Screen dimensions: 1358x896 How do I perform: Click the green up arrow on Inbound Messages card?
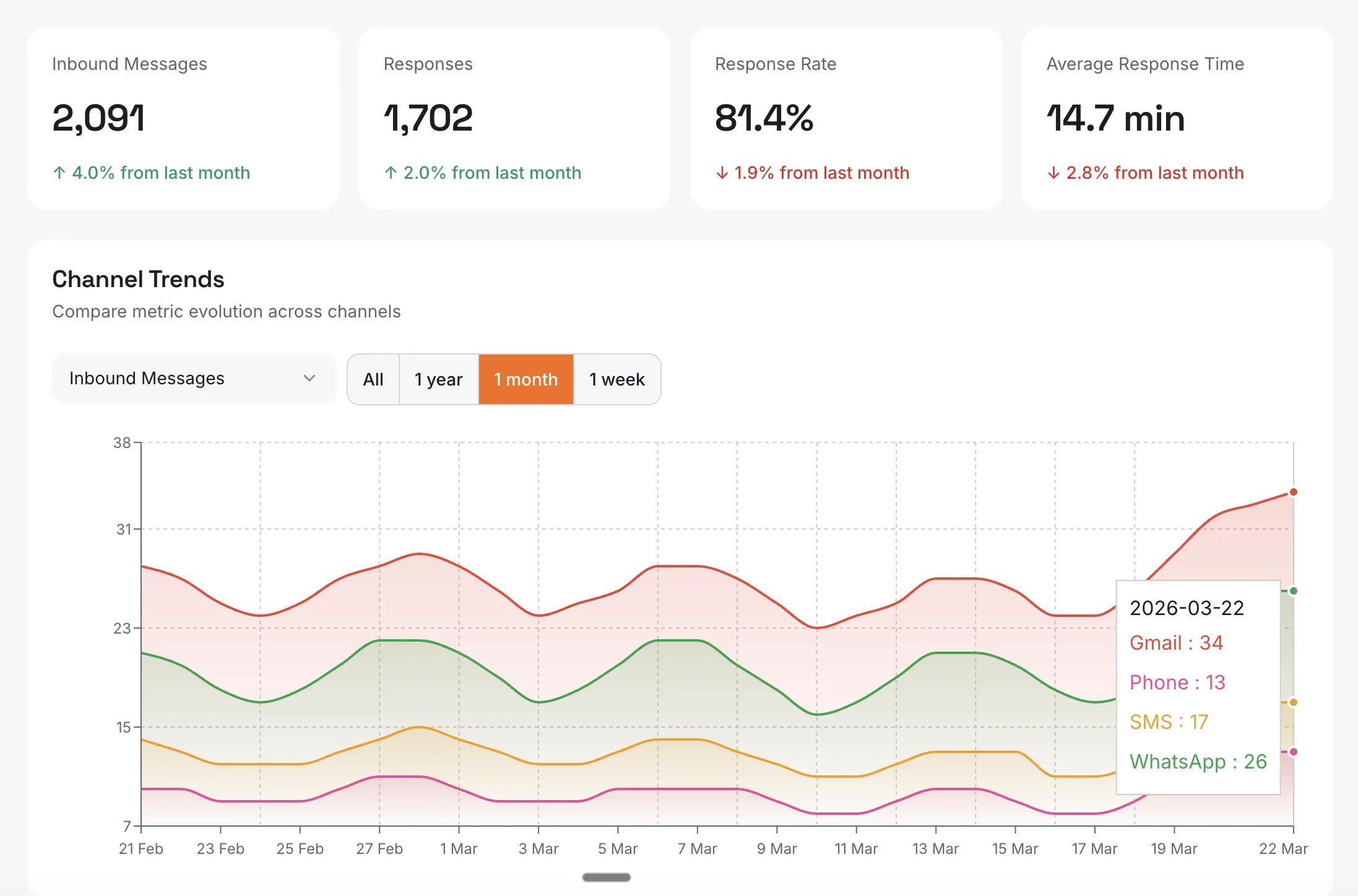point(59,173)
